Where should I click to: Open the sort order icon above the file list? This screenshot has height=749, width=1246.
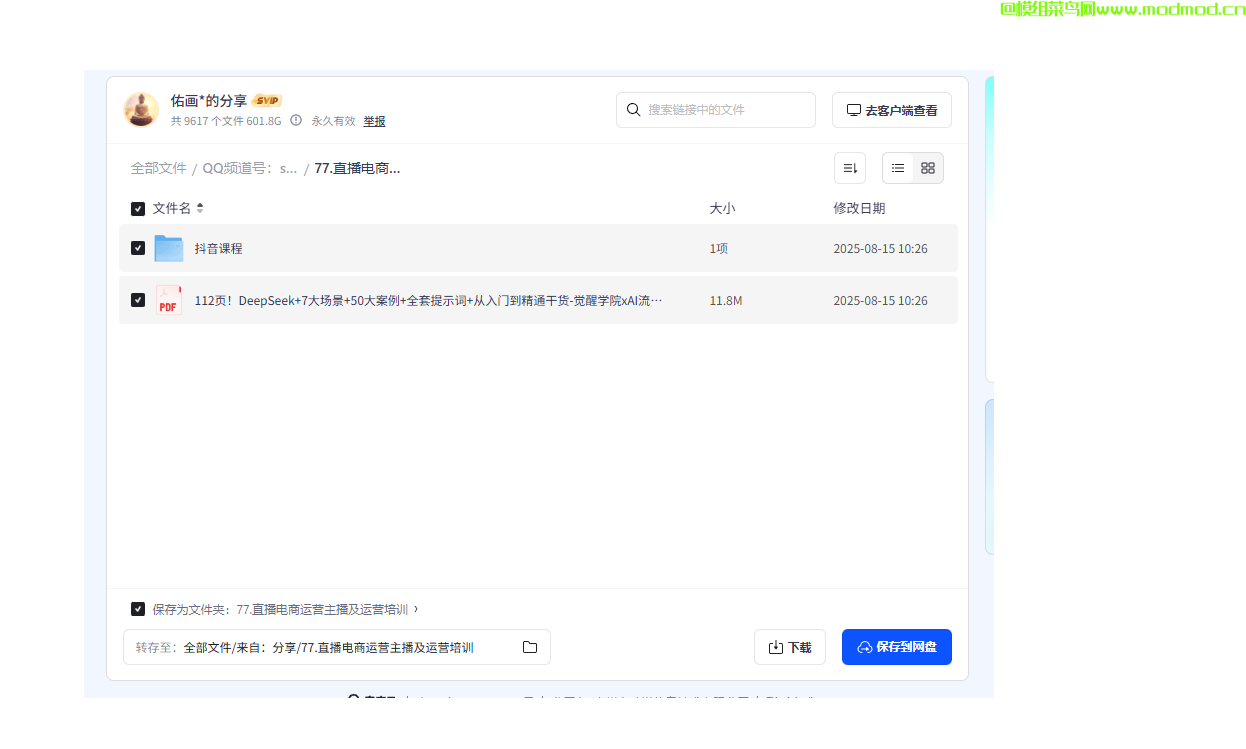(850, 168)
